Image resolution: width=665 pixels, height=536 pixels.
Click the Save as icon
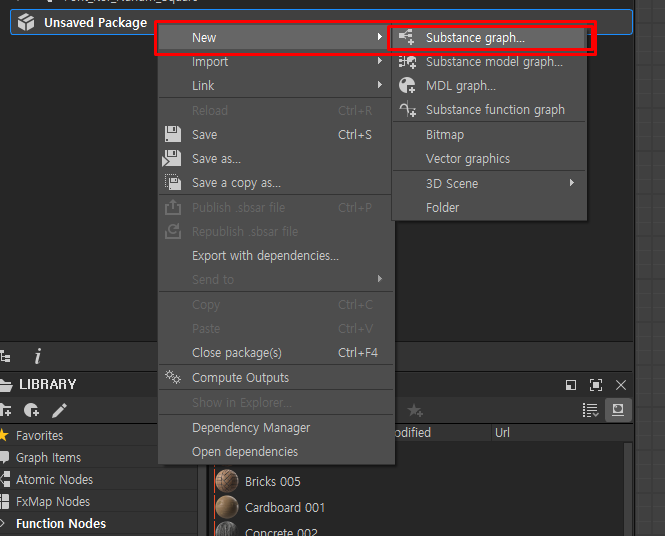point(172,158)
